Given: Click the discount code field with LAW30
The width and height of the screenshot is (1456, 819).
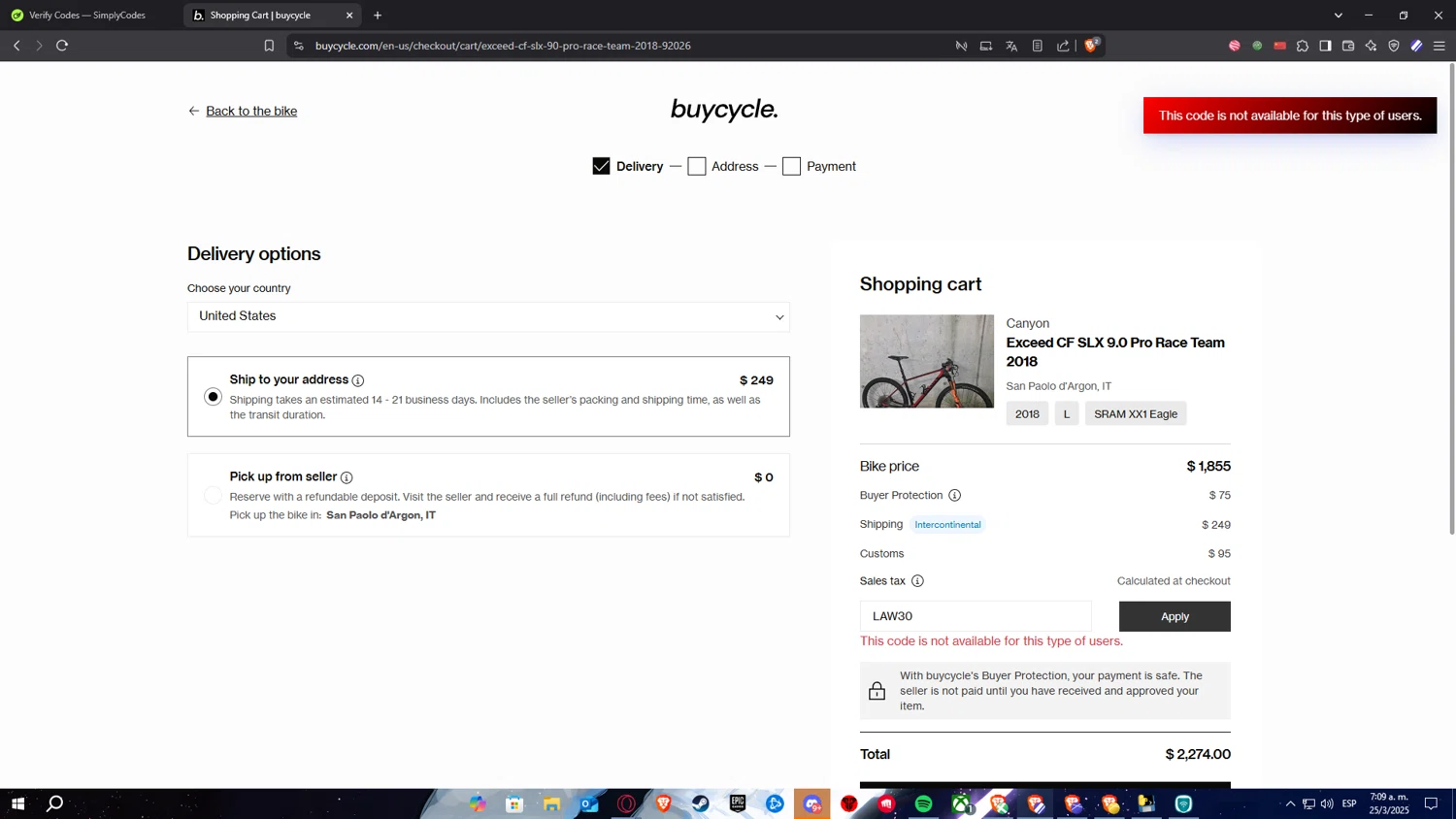Looking at the screenshot, I should [x=976, y=616].
